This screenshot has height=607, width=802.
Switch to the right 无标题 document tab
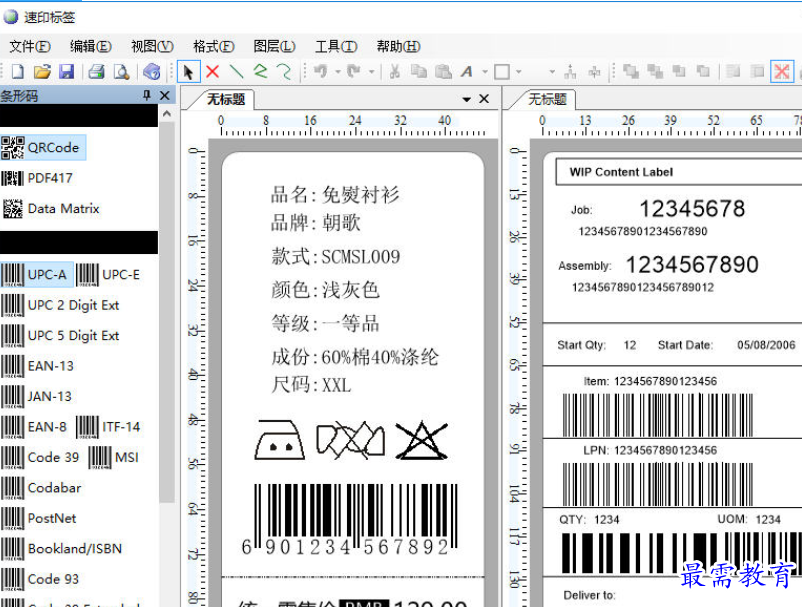547,99
